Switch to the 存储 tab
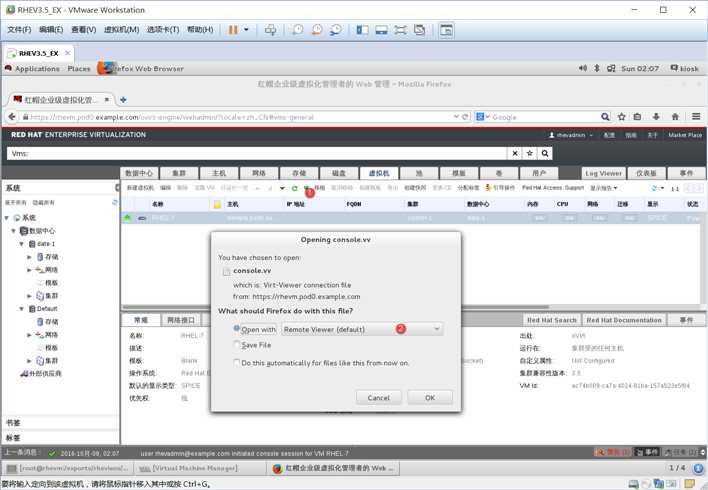The height and width of the screenshot is (490, 708). 299,173
